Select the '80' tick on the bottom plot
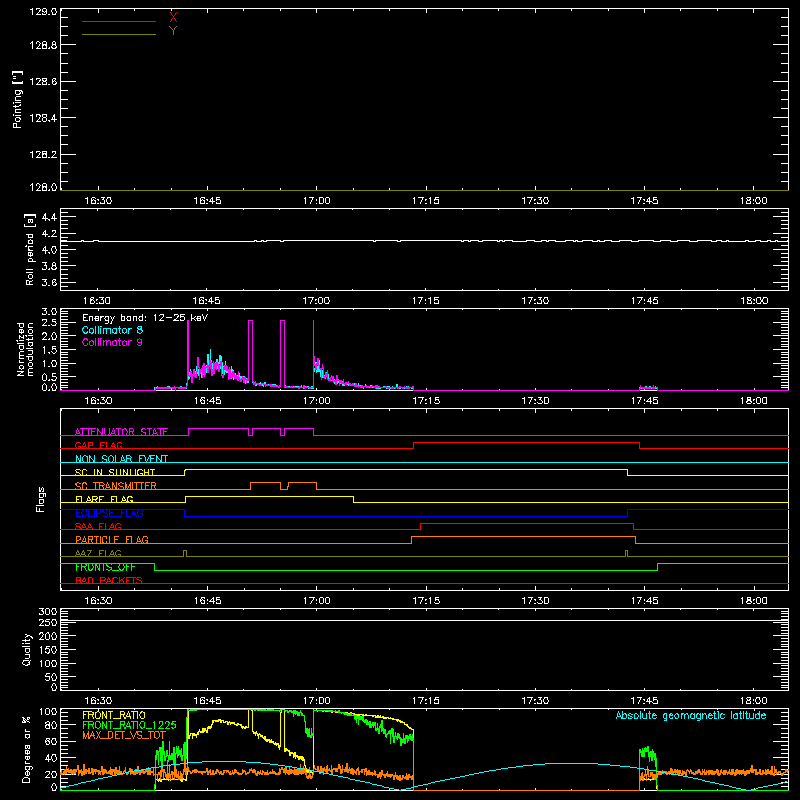The height and width of the screenshot is (800, 800). point(51,725)
